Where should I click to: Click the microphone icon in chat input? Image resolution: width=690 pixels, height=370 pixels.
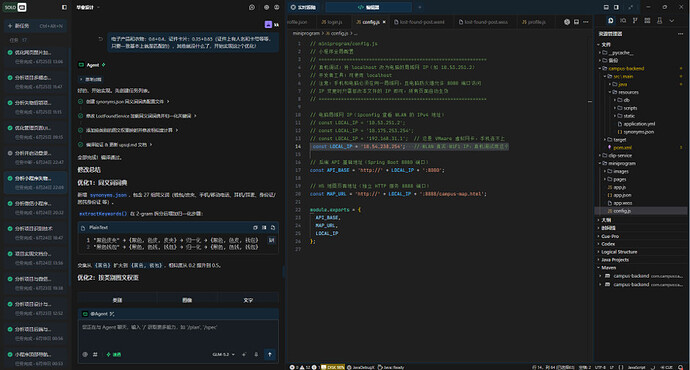[x=256, y=354]
